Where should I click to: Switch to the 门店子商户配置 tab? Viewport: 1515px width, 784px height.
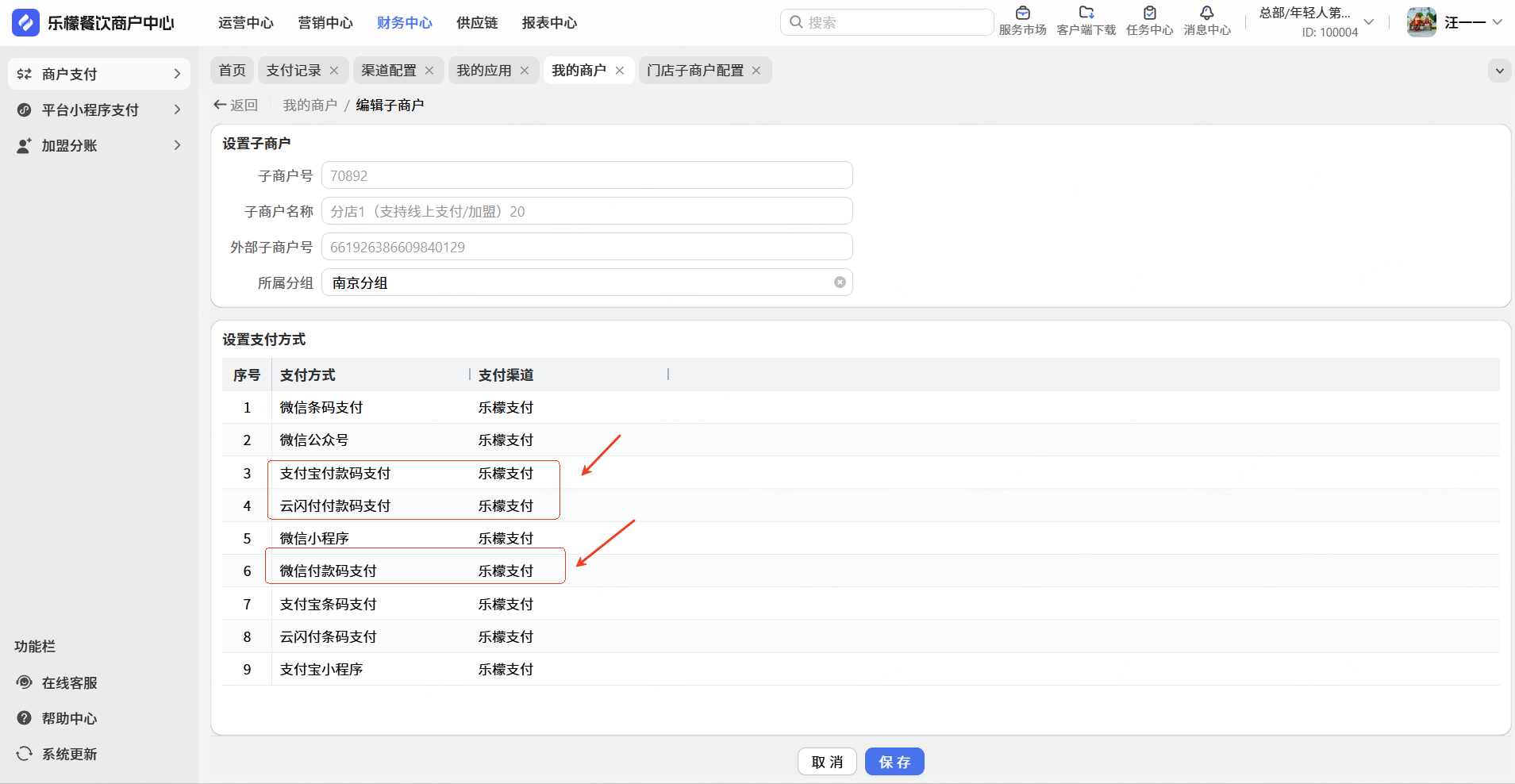pyautogui.click(x=695, y=71)
